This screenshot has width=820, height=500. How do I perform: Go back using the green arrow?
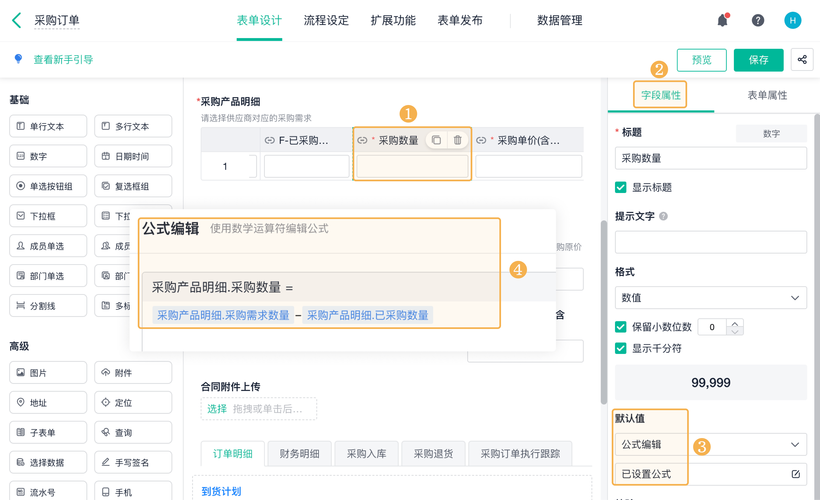pyautogui.click(x=17, y=20)
